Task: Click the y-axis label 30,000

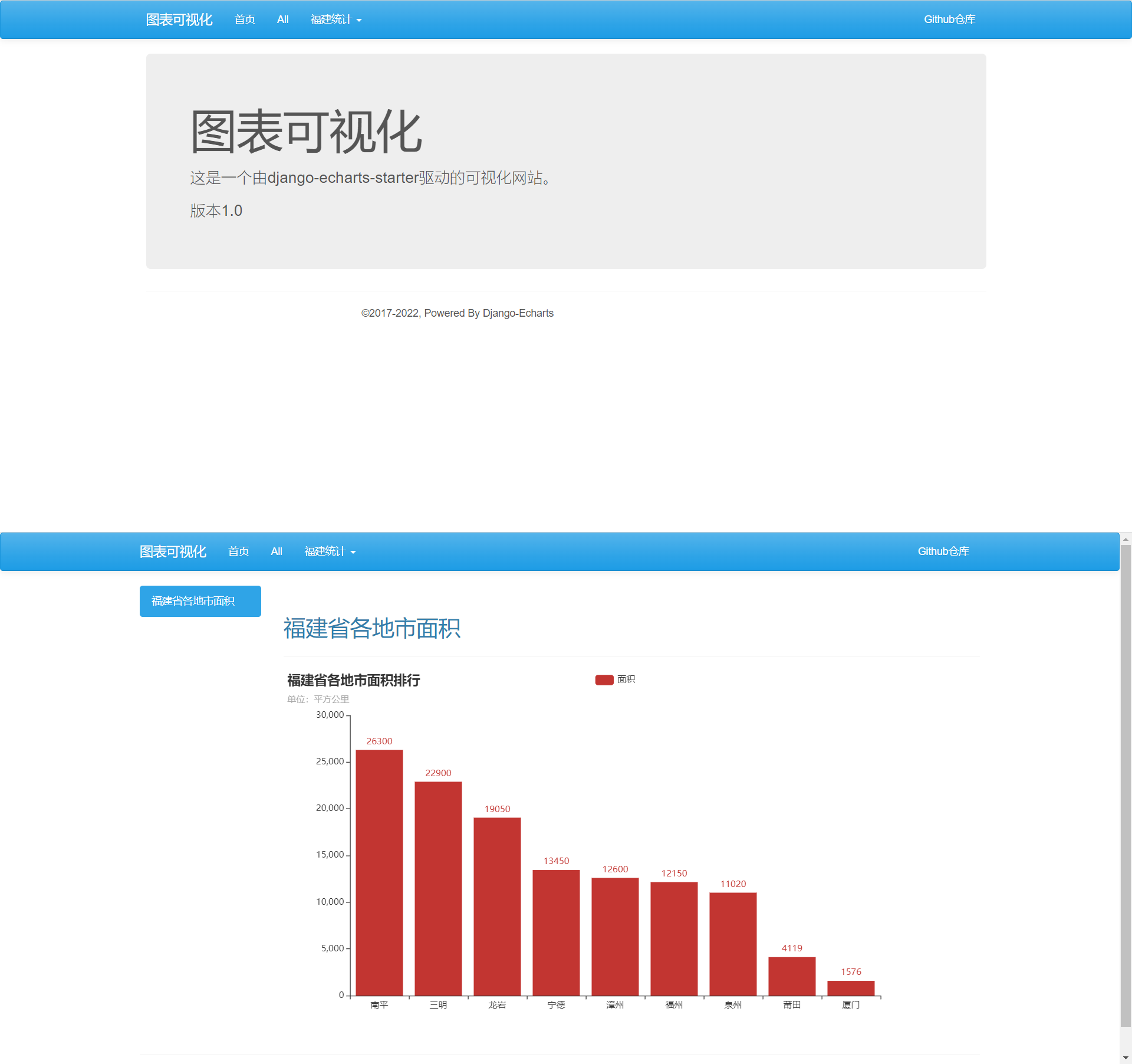Action: (330, 715)
